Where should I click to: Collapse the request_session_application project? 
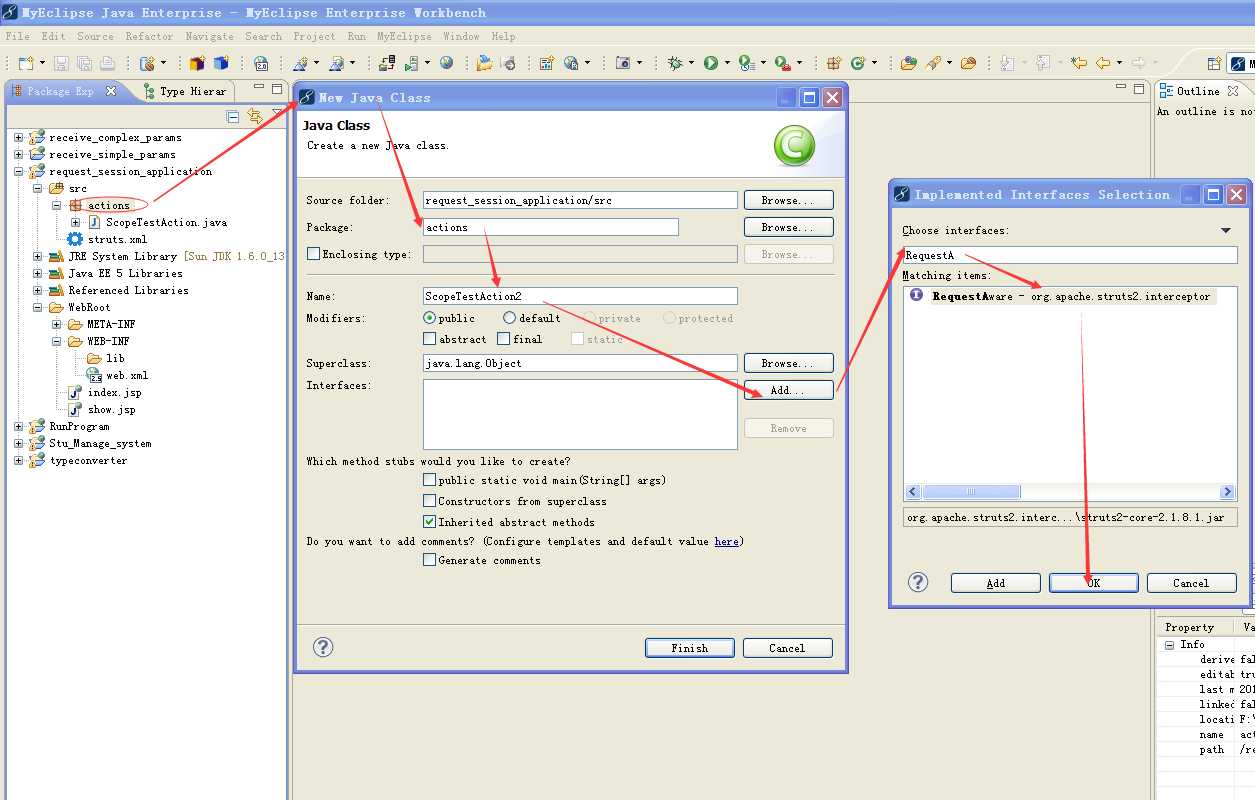click(18, 171)
